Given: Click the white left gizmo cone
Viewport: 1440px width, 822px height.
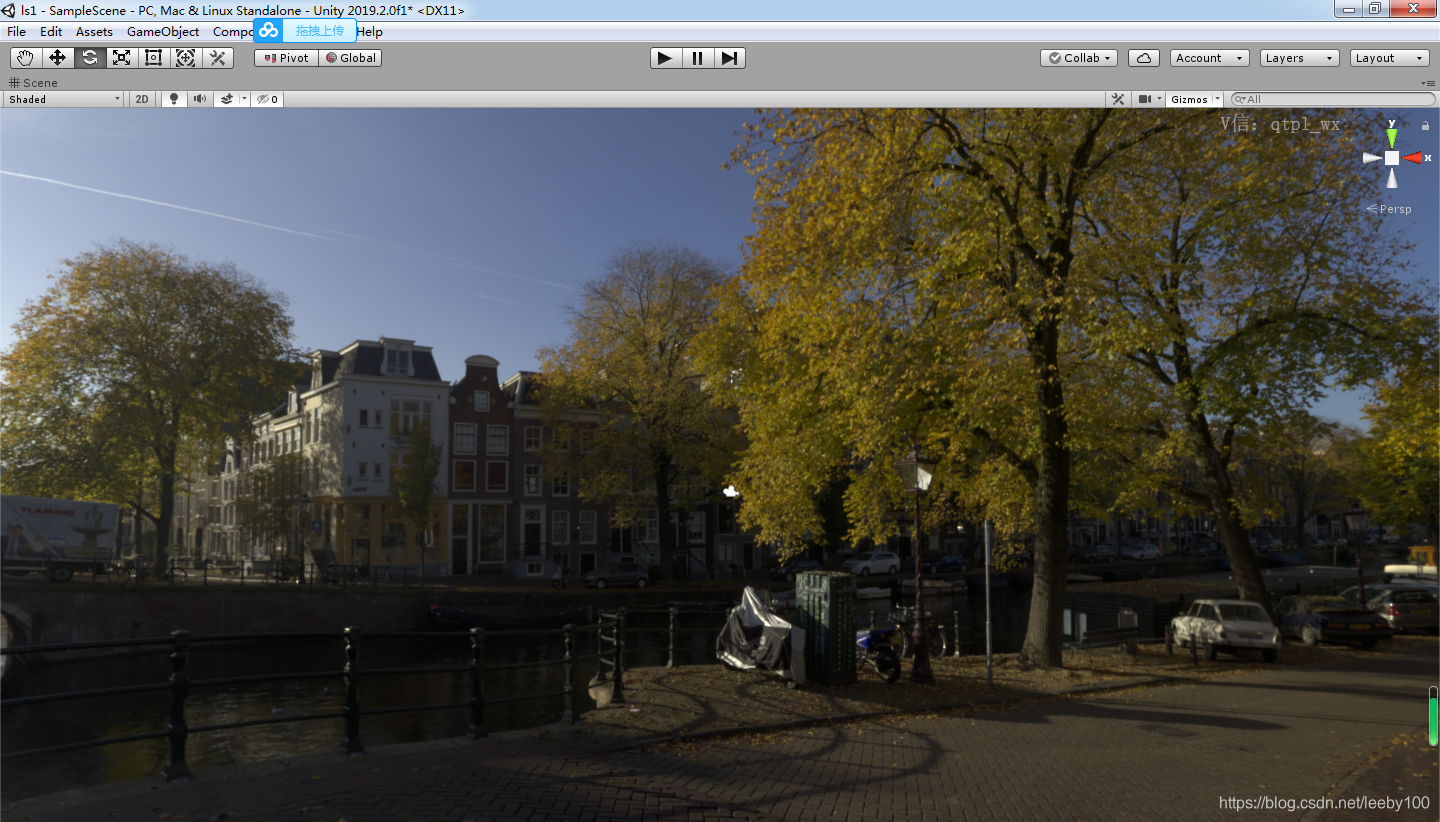Looking at the screenshot, I should pos(1372,158).
